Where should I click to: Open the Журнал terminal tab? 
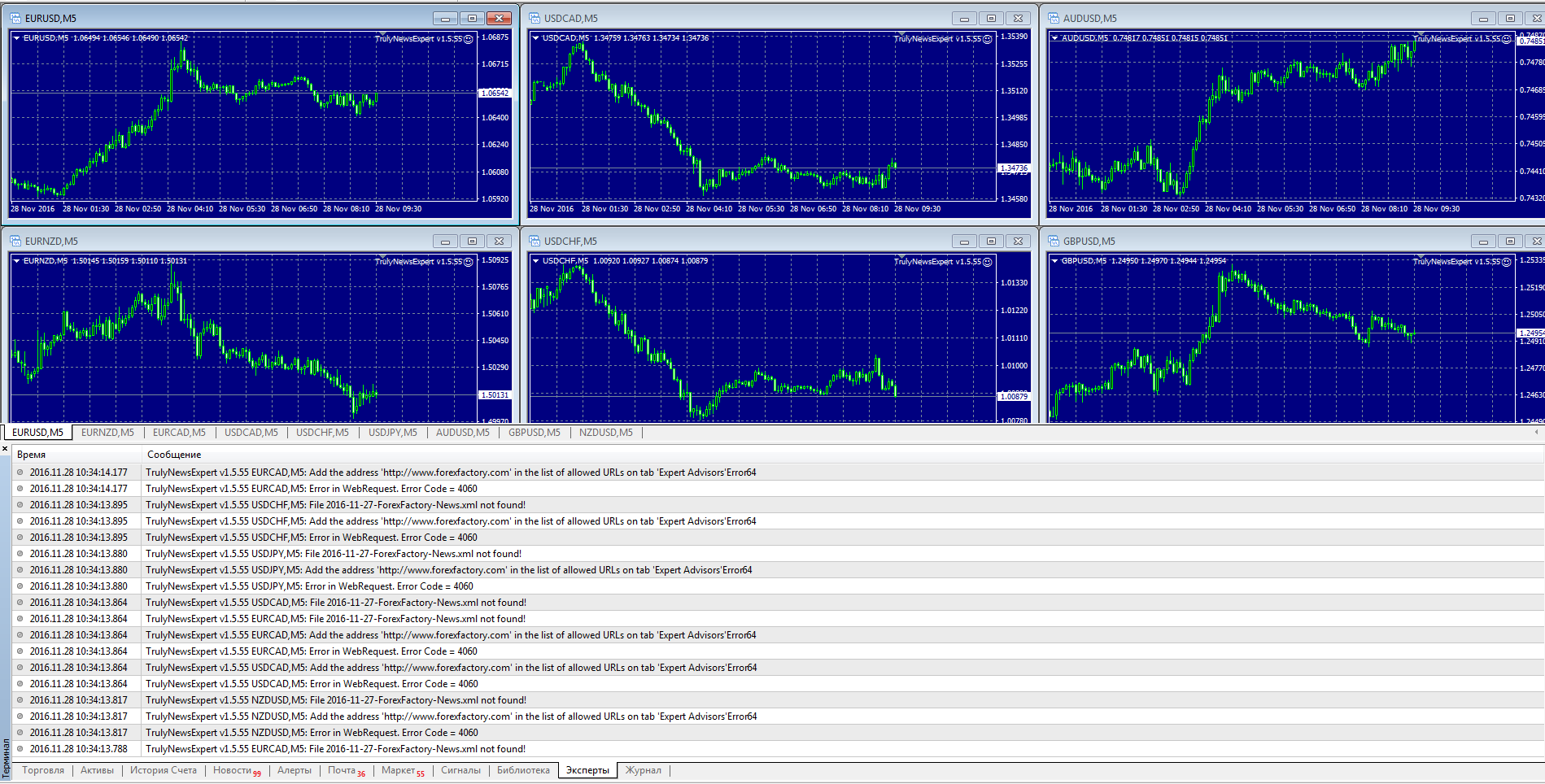click(x=644, y=770)
